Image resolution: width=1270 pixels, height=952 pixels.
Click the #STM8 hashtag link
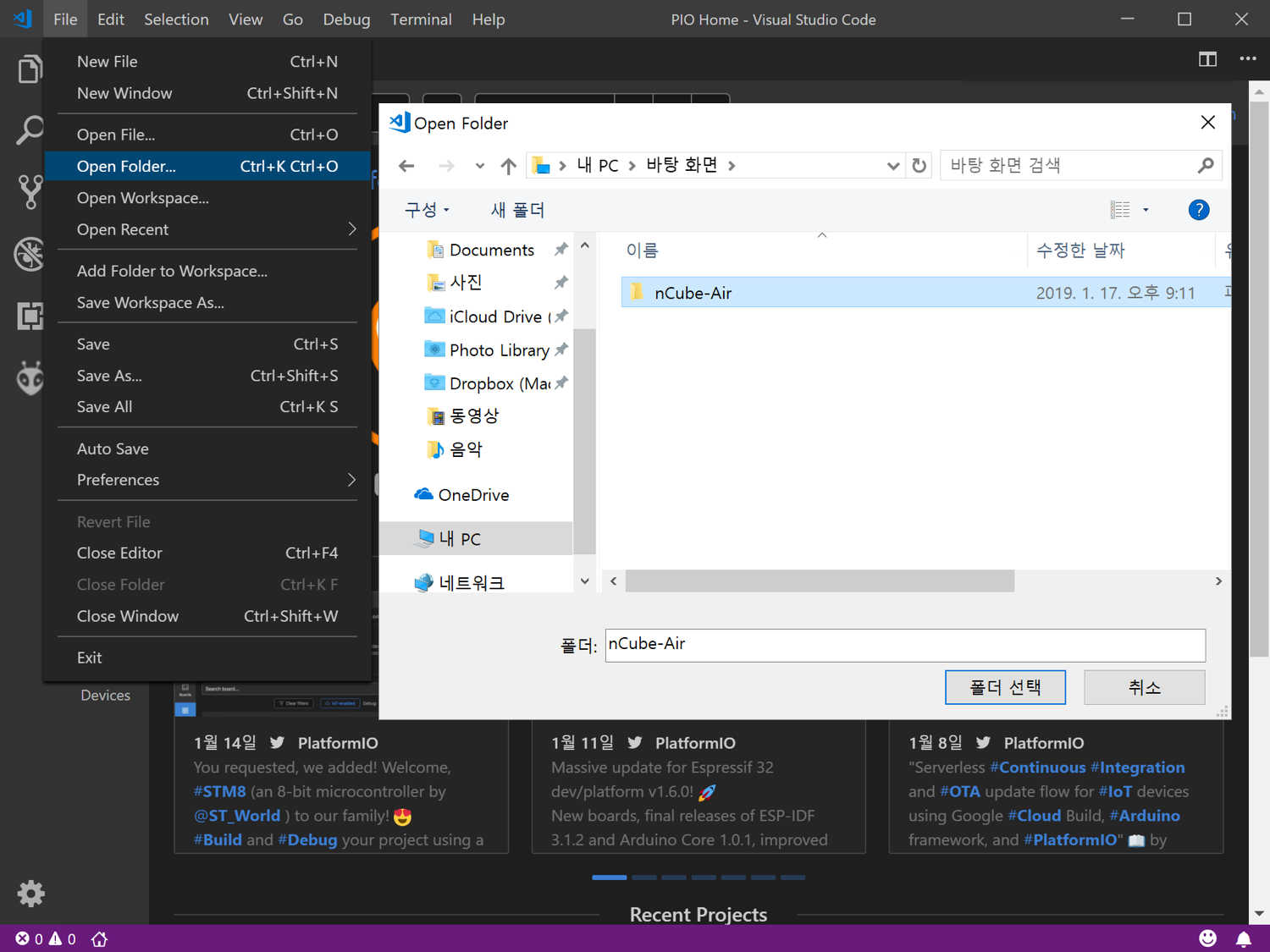click(x=219, y=791)
